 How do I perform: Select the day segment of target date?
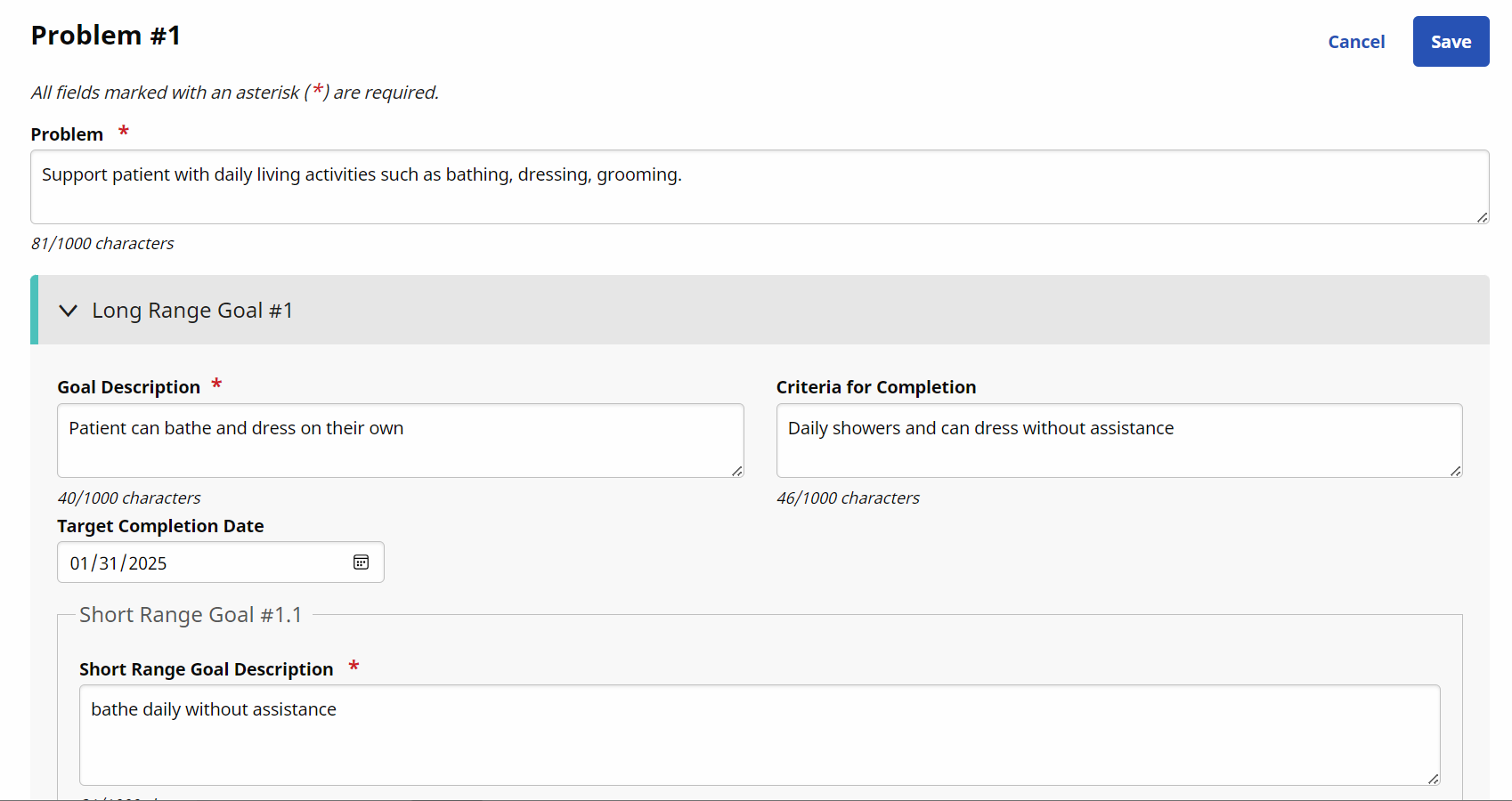pos(108,563)
